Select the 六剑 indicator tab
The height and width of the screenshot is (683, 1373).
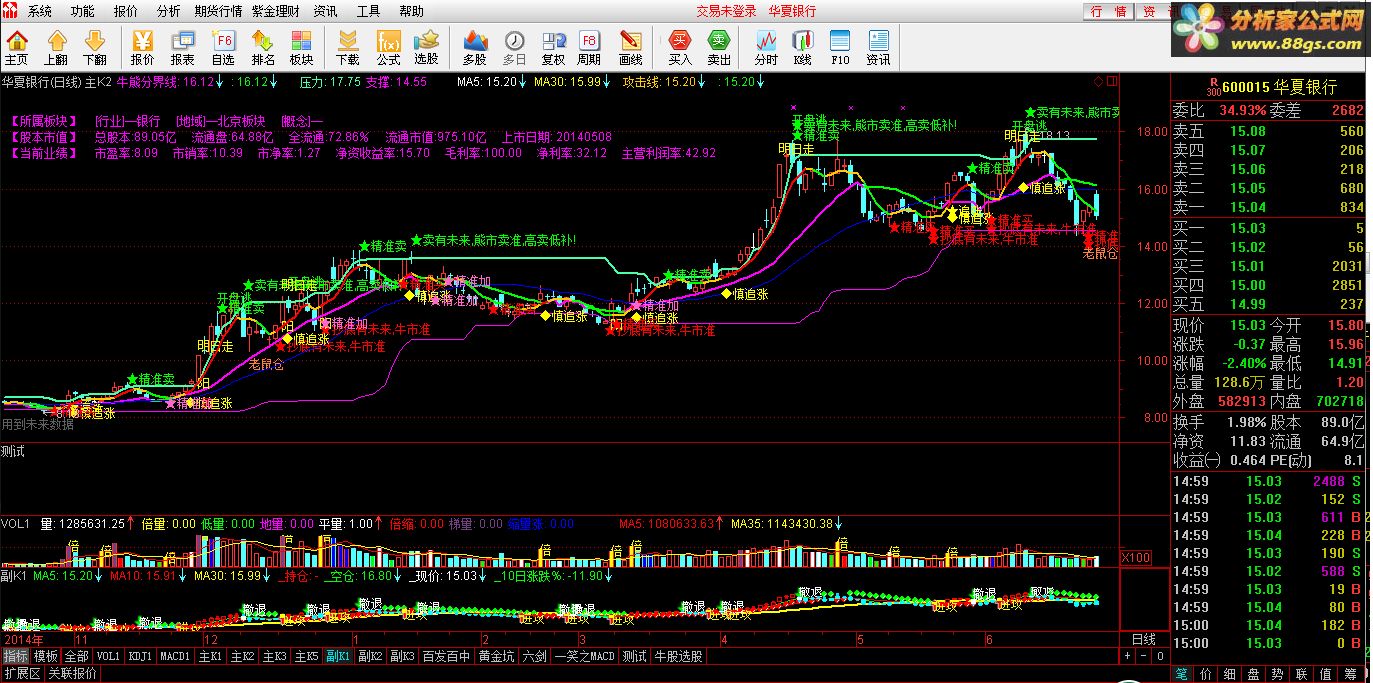535,657
